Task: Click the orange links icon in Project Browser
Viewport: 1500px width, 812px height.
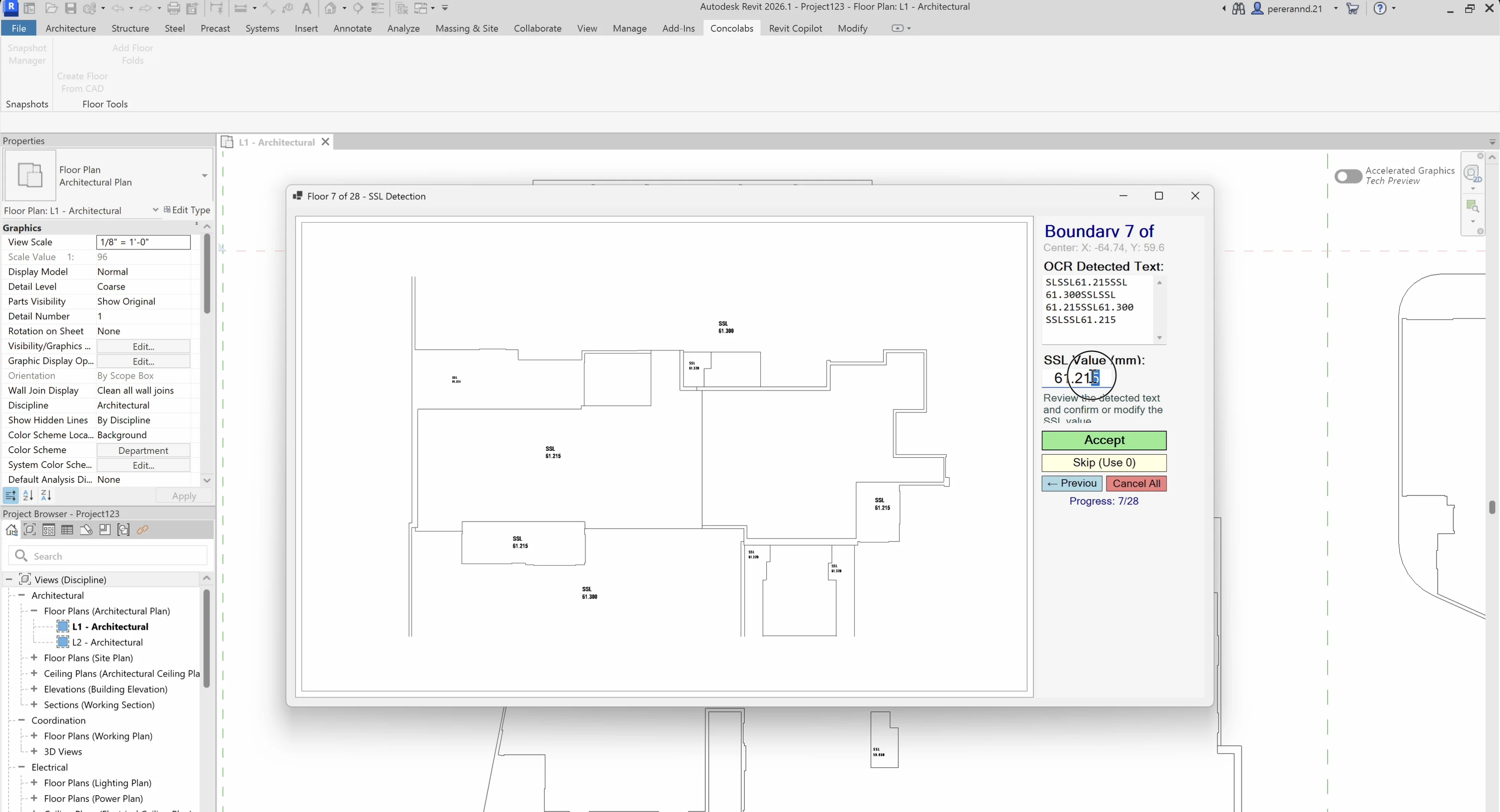Action: click(x=143, y=530)
